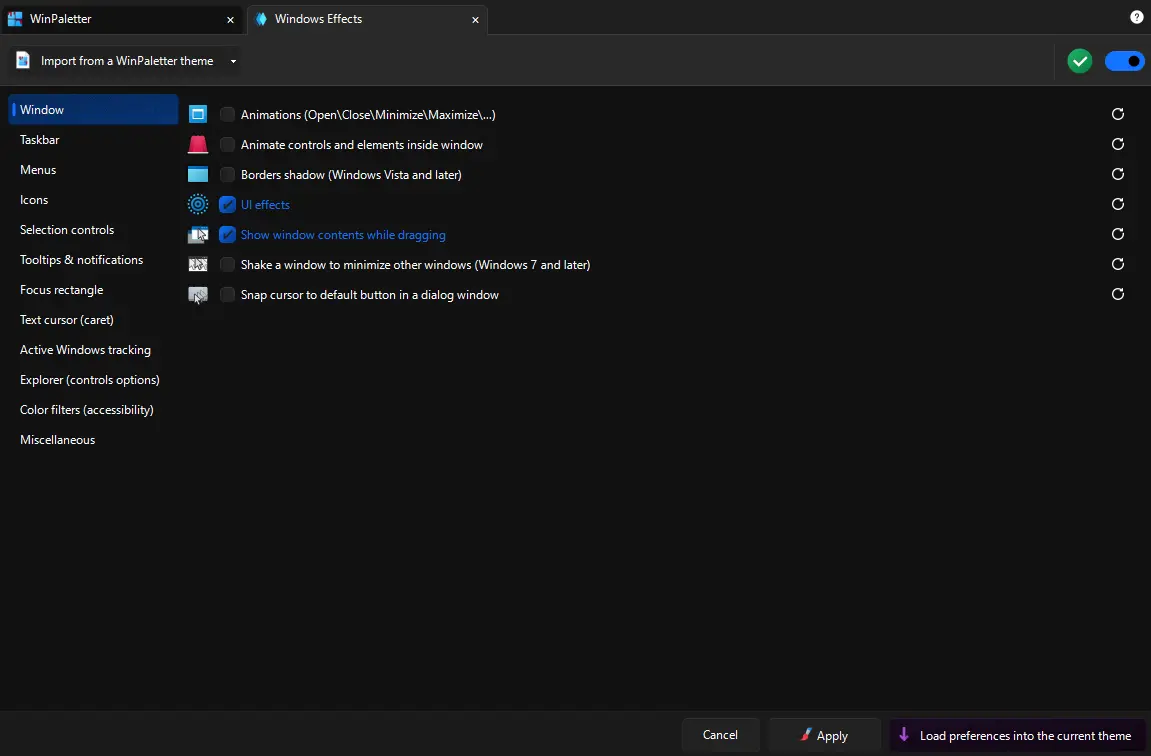
Task: Click the Show window contents dragging icon
Action: click(197, 235)
